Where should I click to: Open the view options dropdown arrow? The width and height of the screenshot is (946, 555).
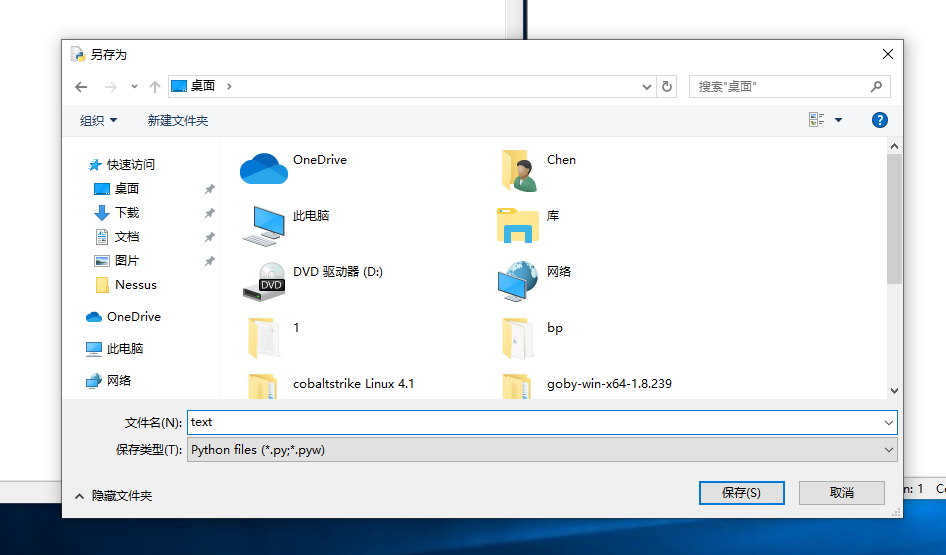click(838, 120)
